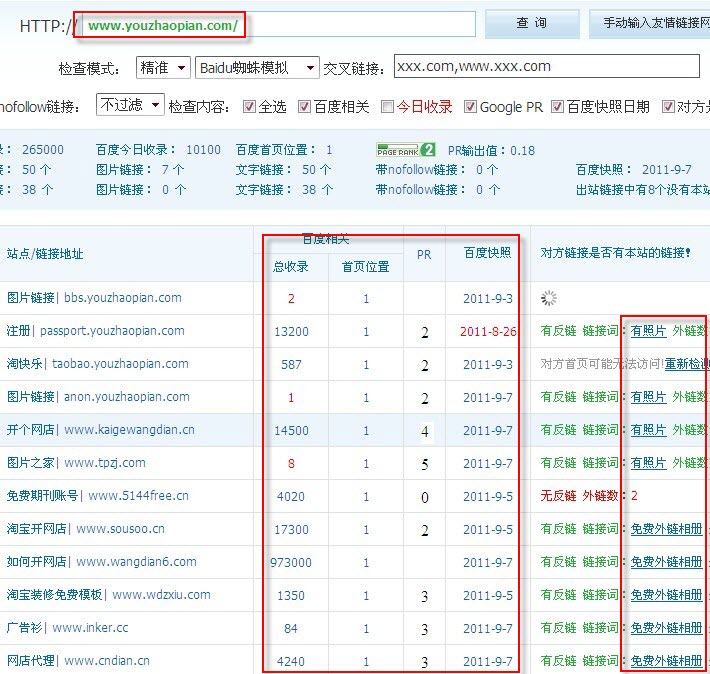Image resolution: width=710 pixels, height=674 pixels.
Task: Click the 无反链 status in the 5144free.cn row
Action: click(558, 496)
